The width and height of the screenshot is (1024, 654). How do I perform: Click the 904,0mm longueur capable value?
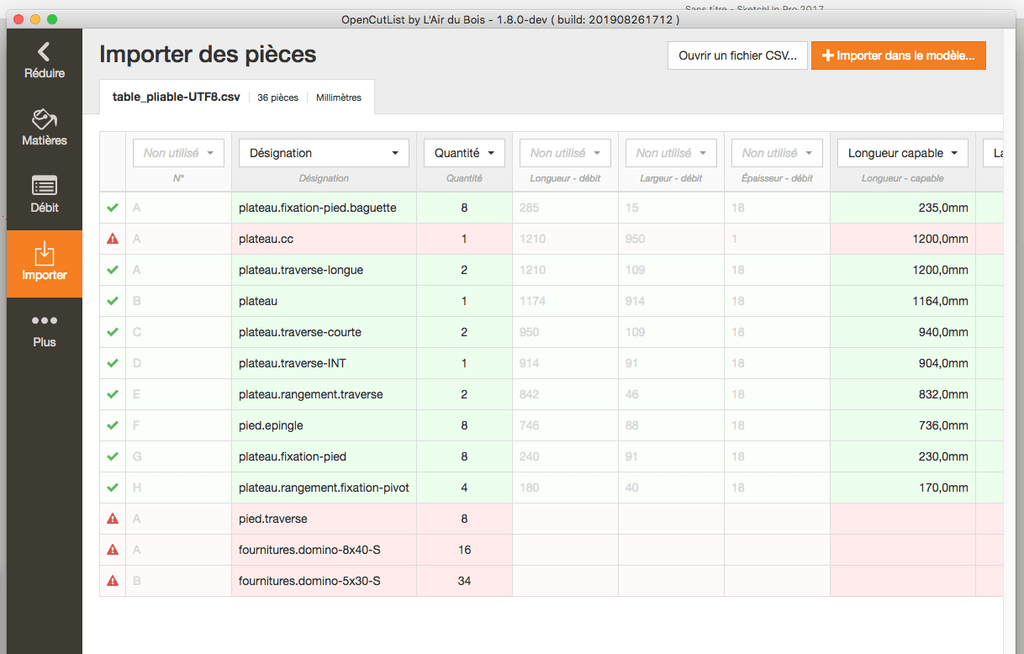(x=943, y=363)
